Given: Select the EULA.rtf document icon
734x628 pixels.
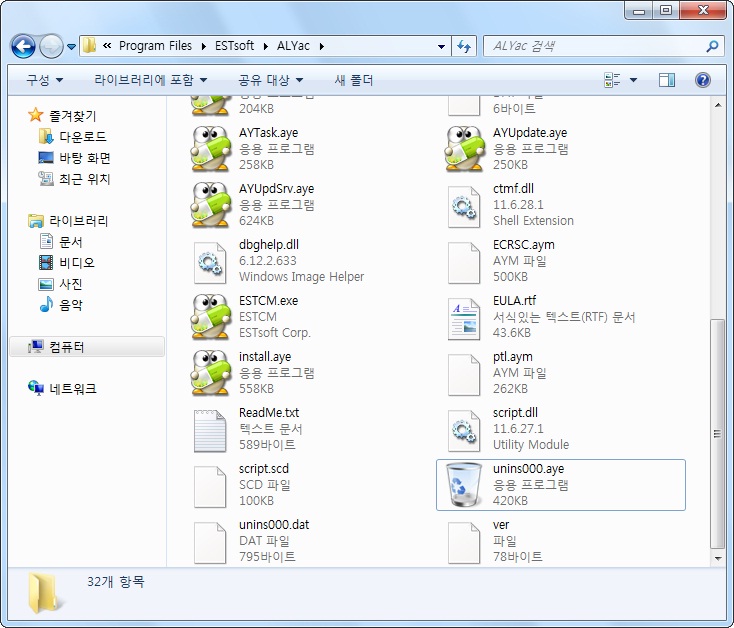Looking at the screenshot, I should tap(464, 319).
